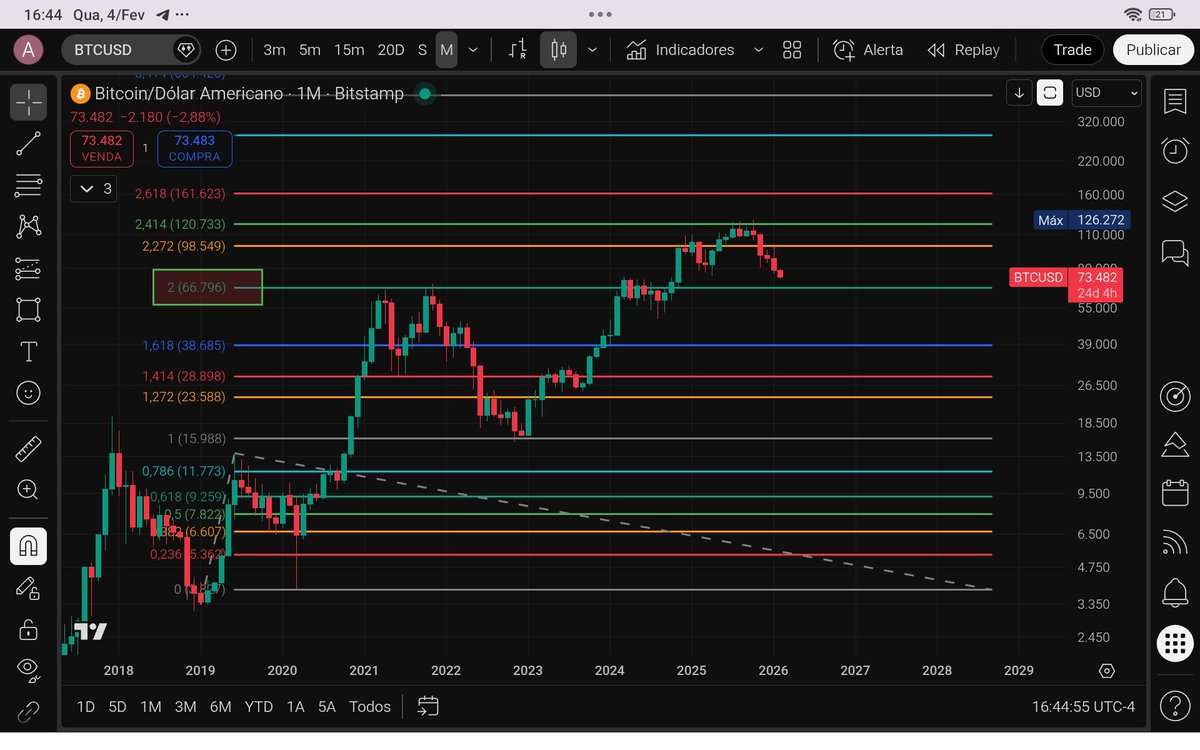Open the Indicadores menu
1200x750 pixels.
click(680, 50)
